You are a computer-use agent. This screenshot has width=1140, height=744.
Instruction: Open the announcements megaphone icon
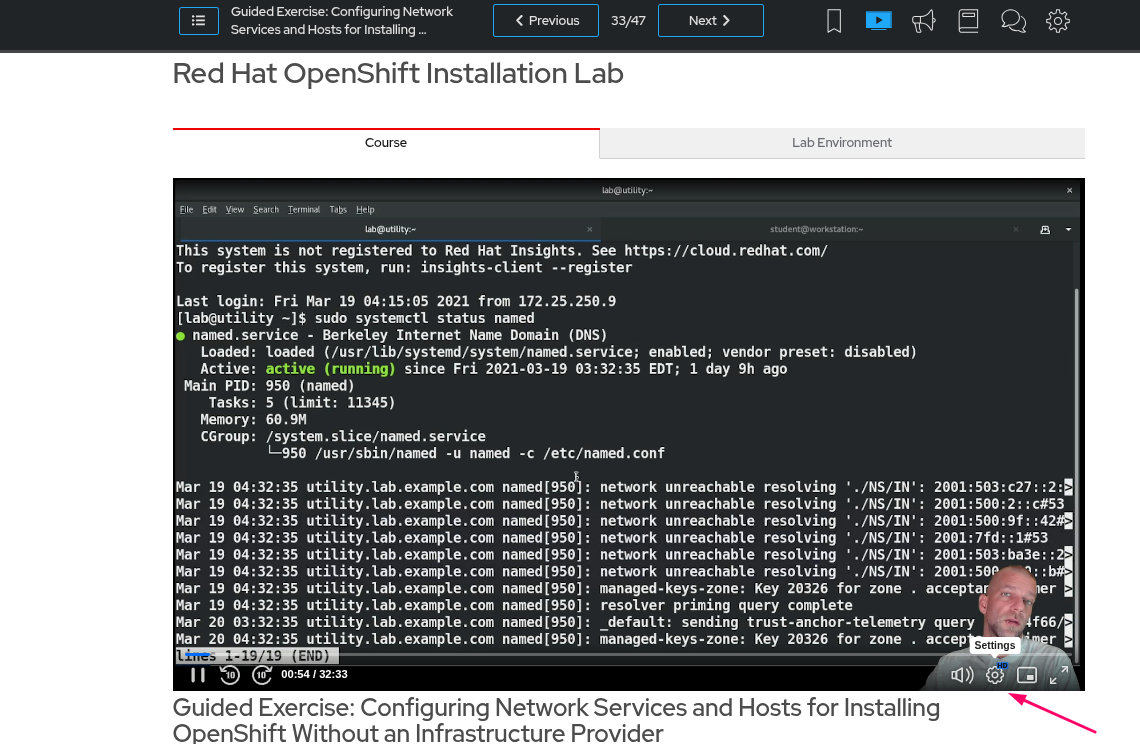tap(923, 20)
